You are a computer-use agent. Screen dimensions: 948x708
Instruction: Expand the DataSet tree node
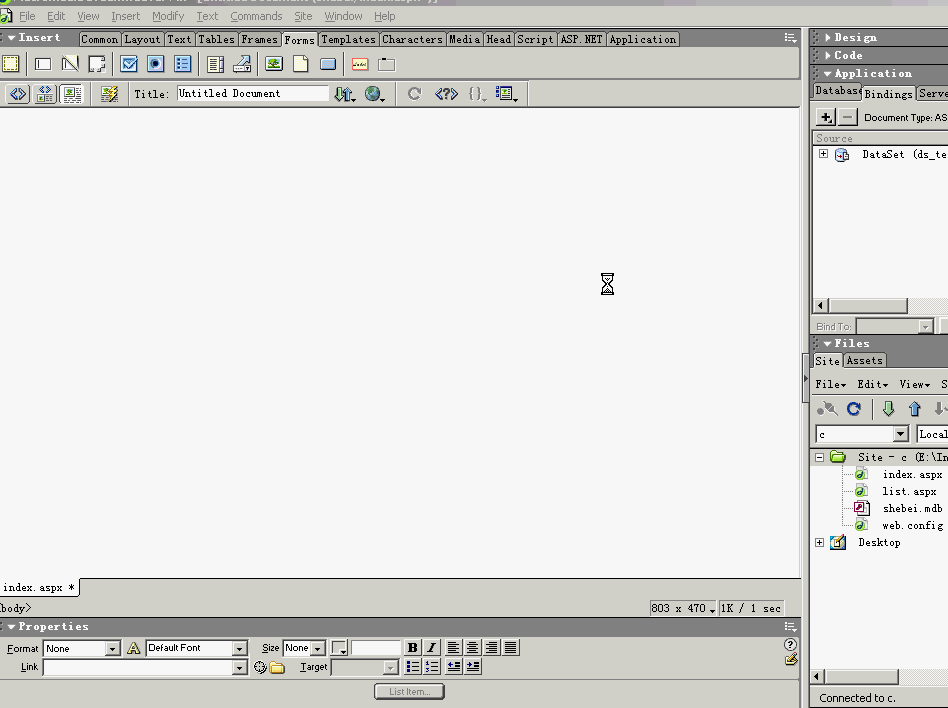tap(823, 154)
